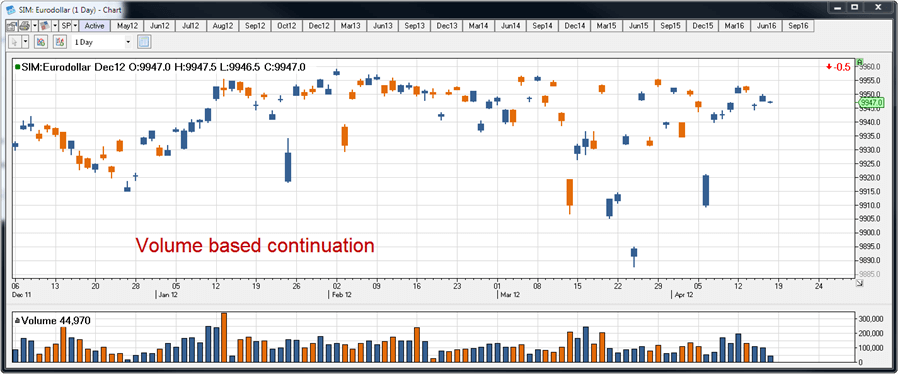The image size is (900, 379).
Task: Open the dropdown arrow beside the printer icon
Action: [x=35, y=26]
